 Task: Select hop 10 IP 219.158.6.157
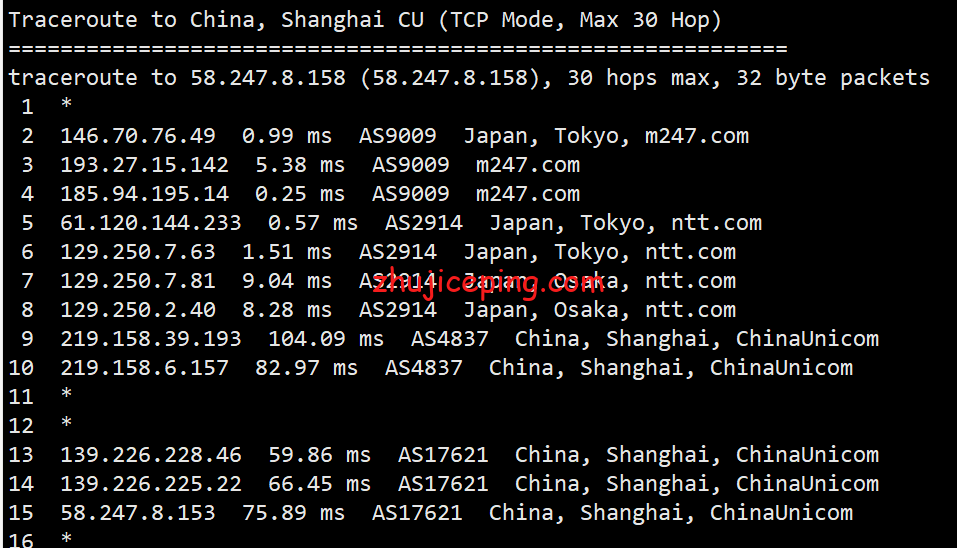145,368
